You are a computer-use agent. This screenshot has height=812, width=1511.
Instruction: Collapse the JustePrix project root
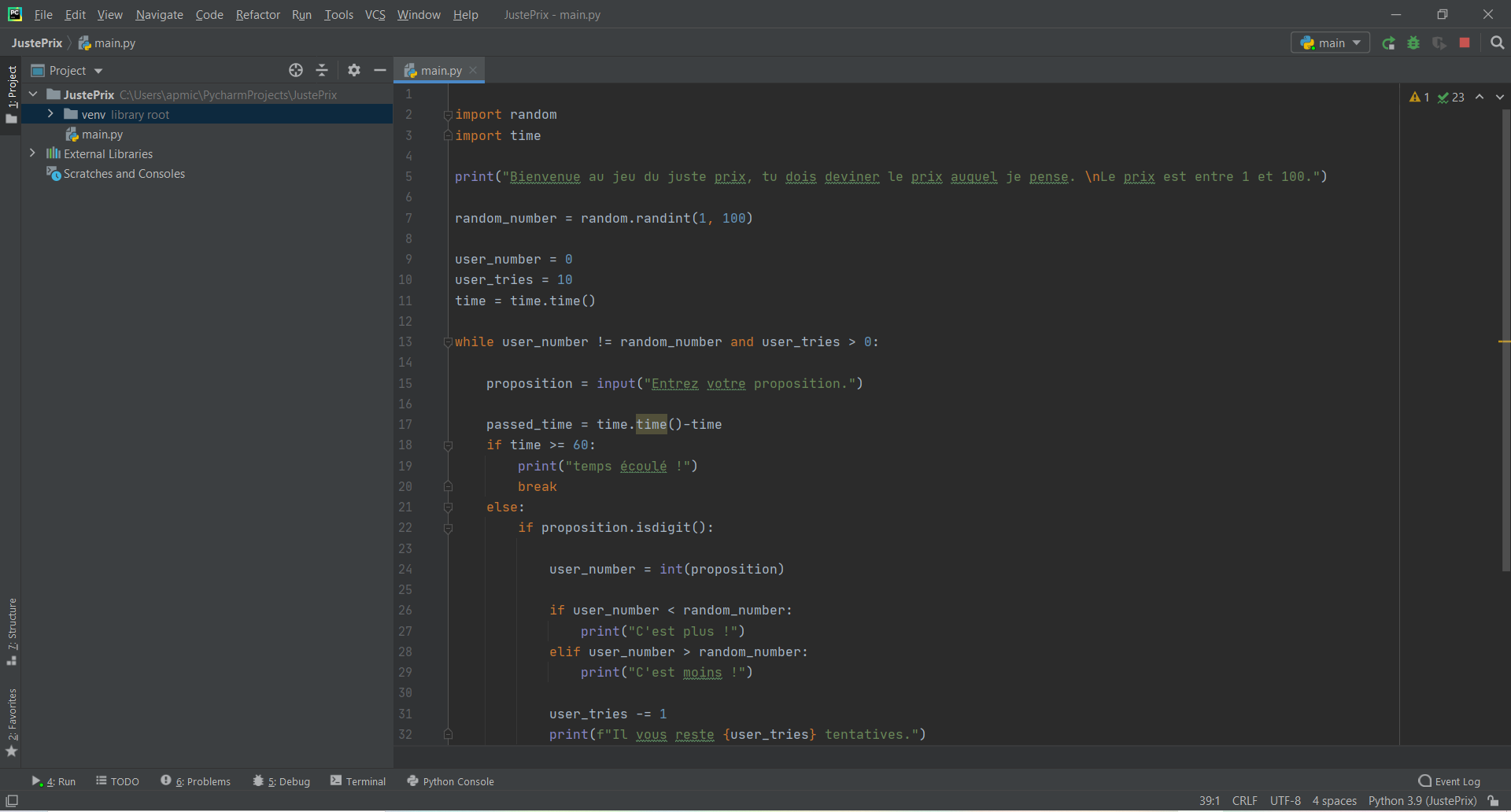[33, 94]
